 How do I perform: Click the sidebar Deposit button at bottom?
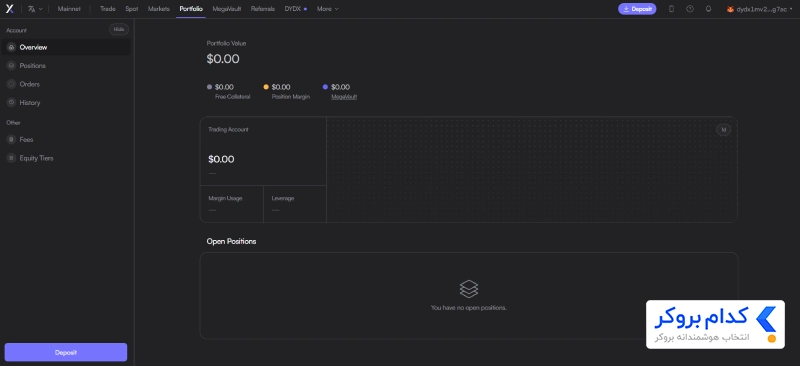[x=66, y=352]
